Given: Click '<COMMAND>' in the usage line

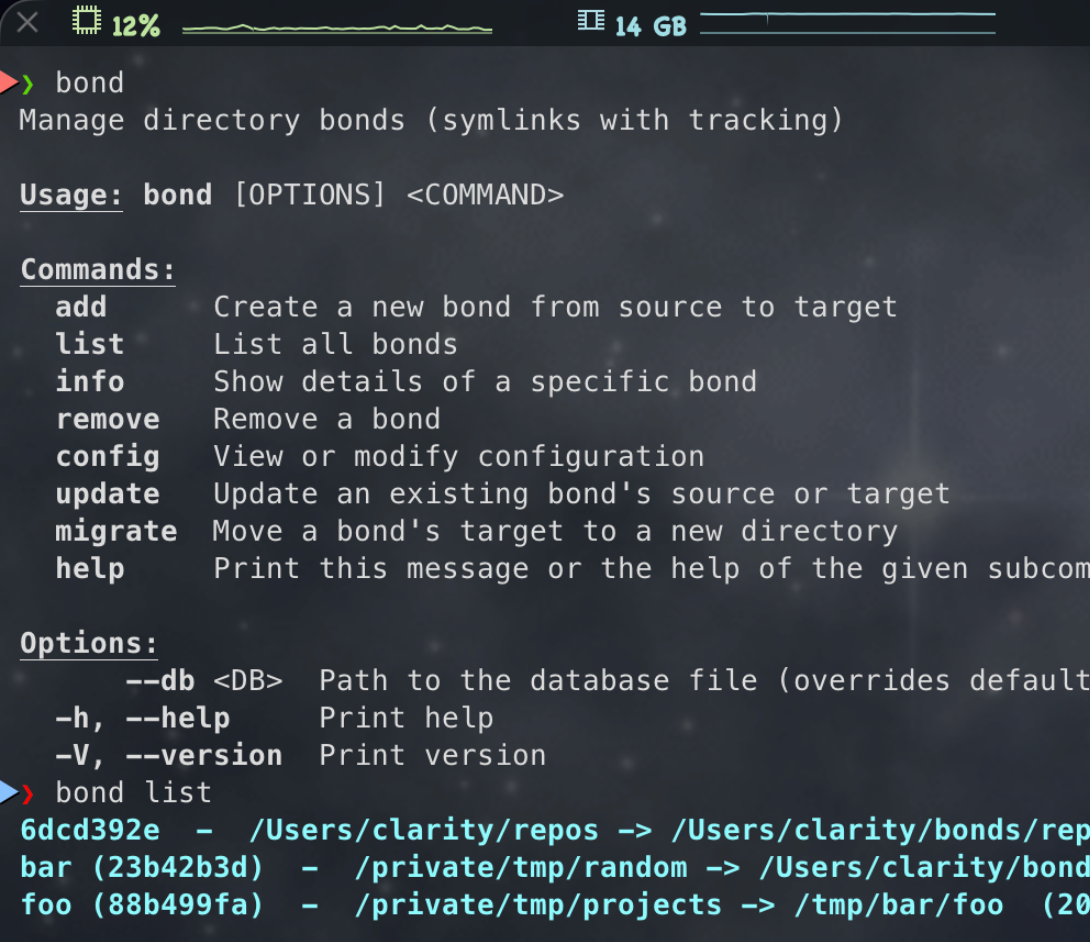Looking at the screenshot, I should tap(485, 195).
